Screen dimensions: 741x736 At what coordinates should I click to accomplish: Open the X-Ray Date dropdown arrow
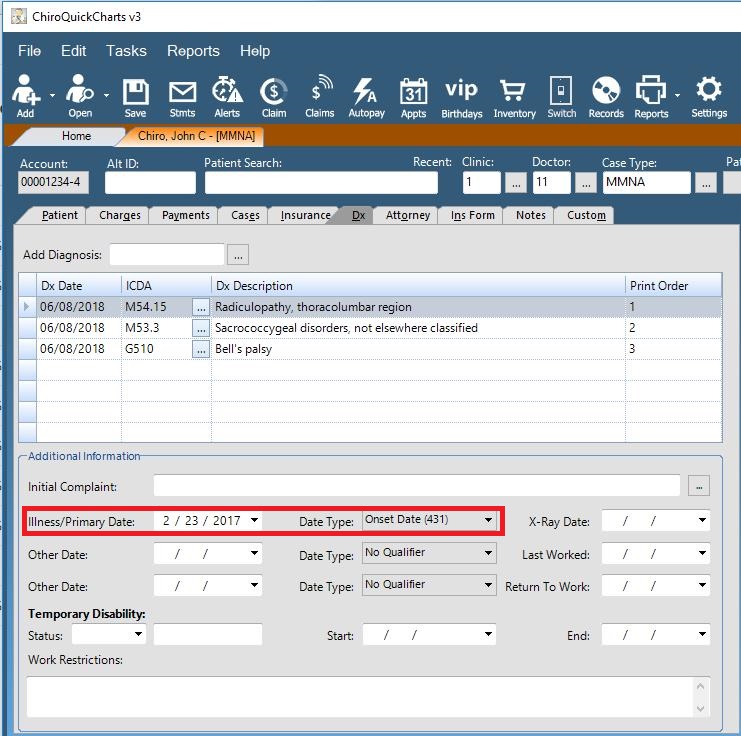pos(703,521)
